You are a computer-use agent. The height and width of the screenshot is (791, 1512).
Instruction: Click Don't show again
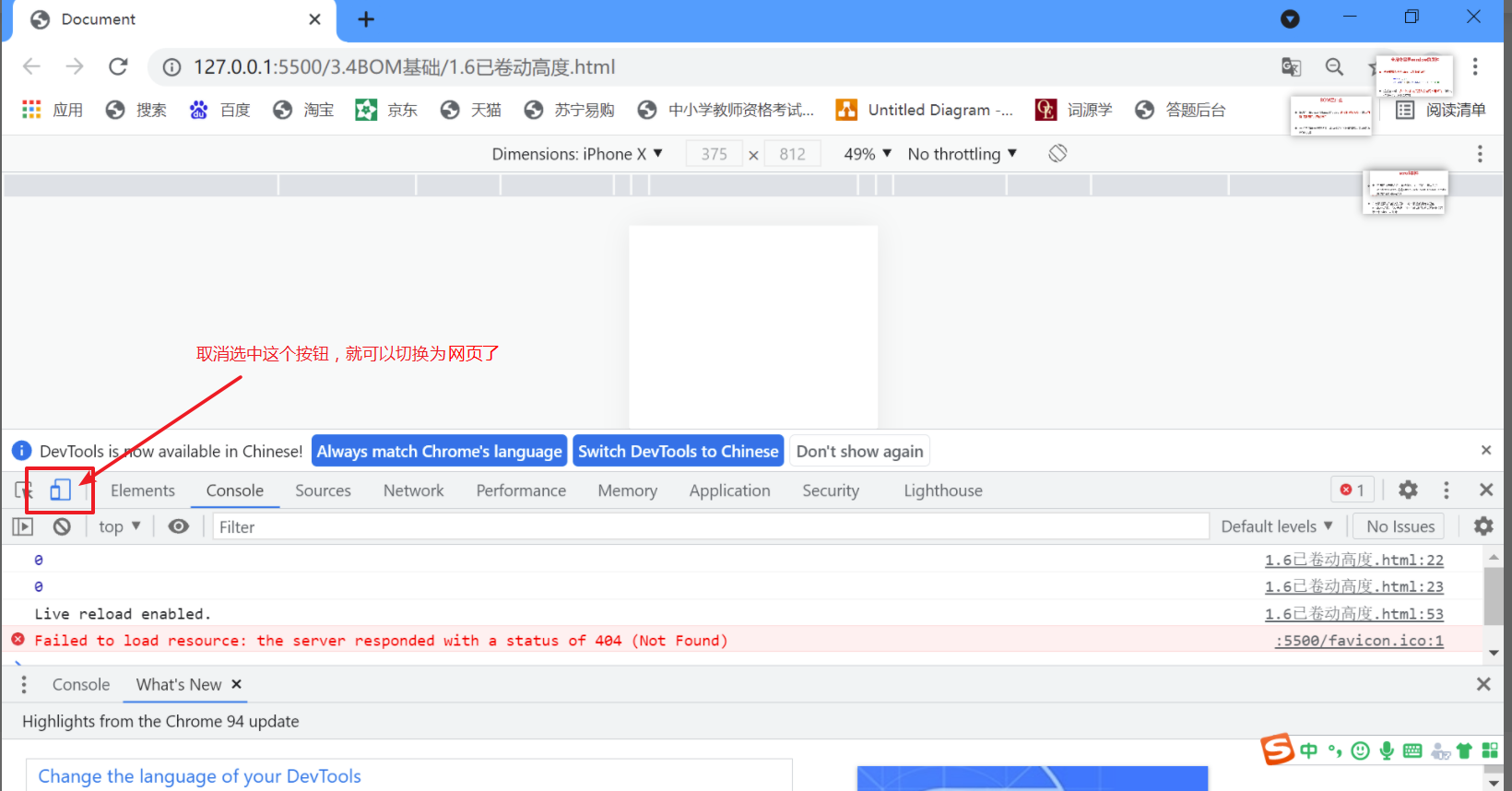(x=860, y=452)
